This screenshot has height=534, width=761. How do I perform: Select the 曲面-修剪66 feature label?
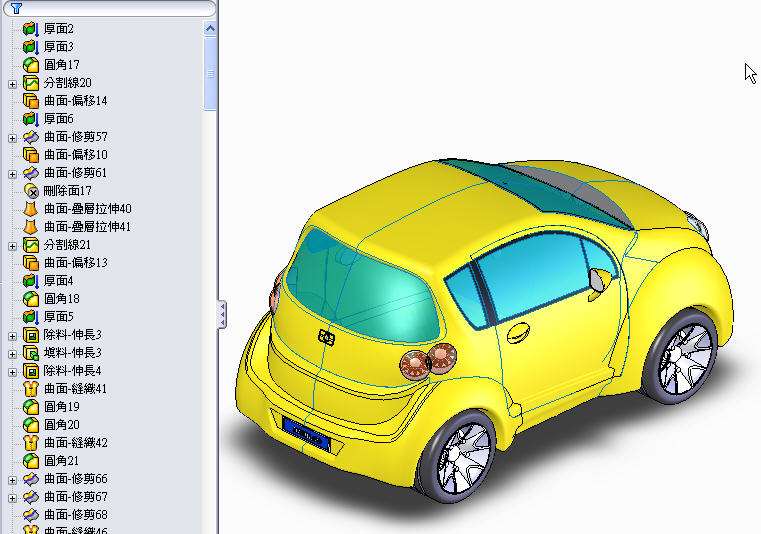pos(76,479)
